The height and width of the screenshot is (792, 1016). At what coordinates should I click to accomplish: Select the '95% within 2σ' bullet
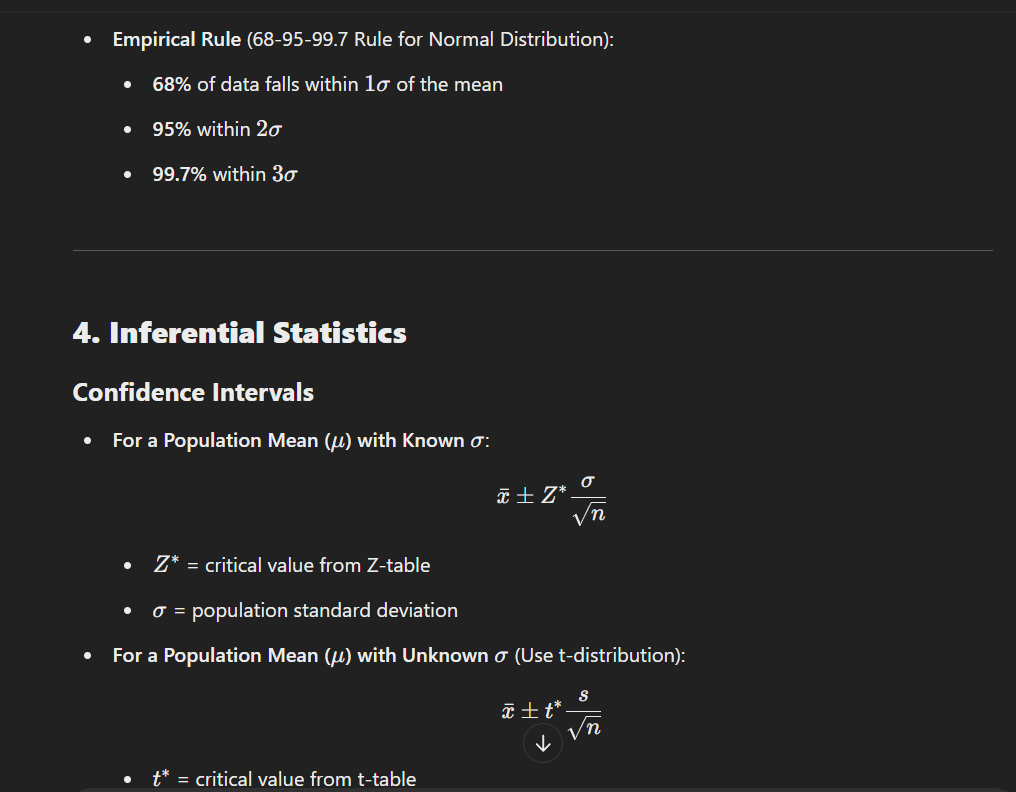217,130
